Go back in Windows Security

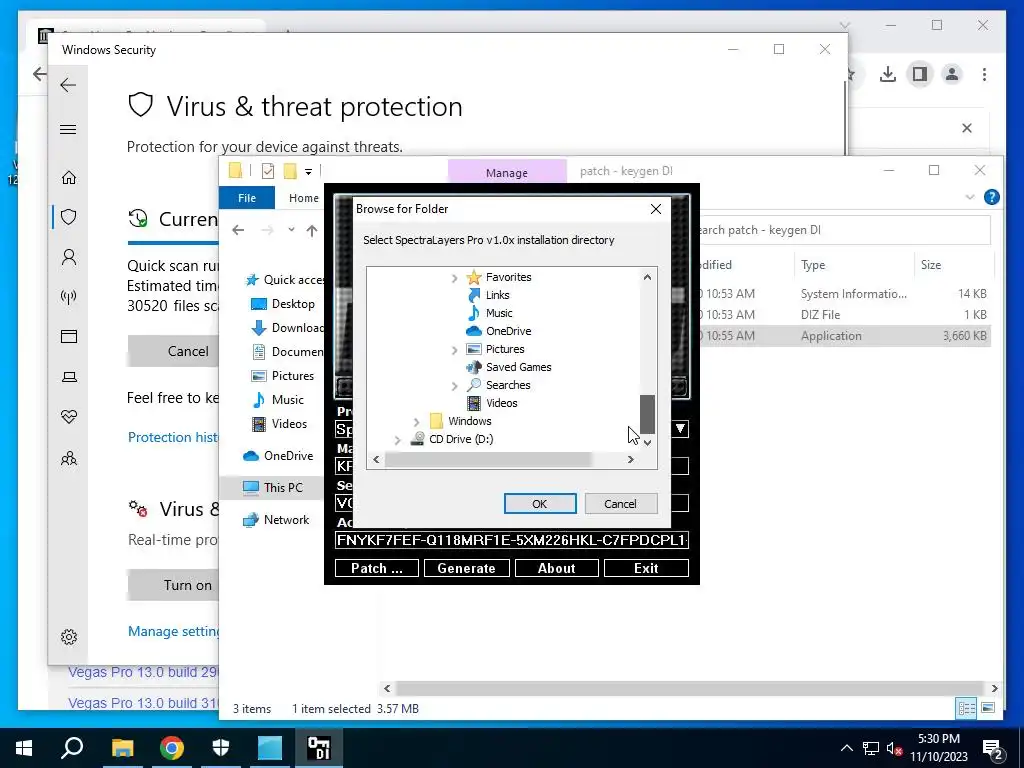[x=69, y=85]
